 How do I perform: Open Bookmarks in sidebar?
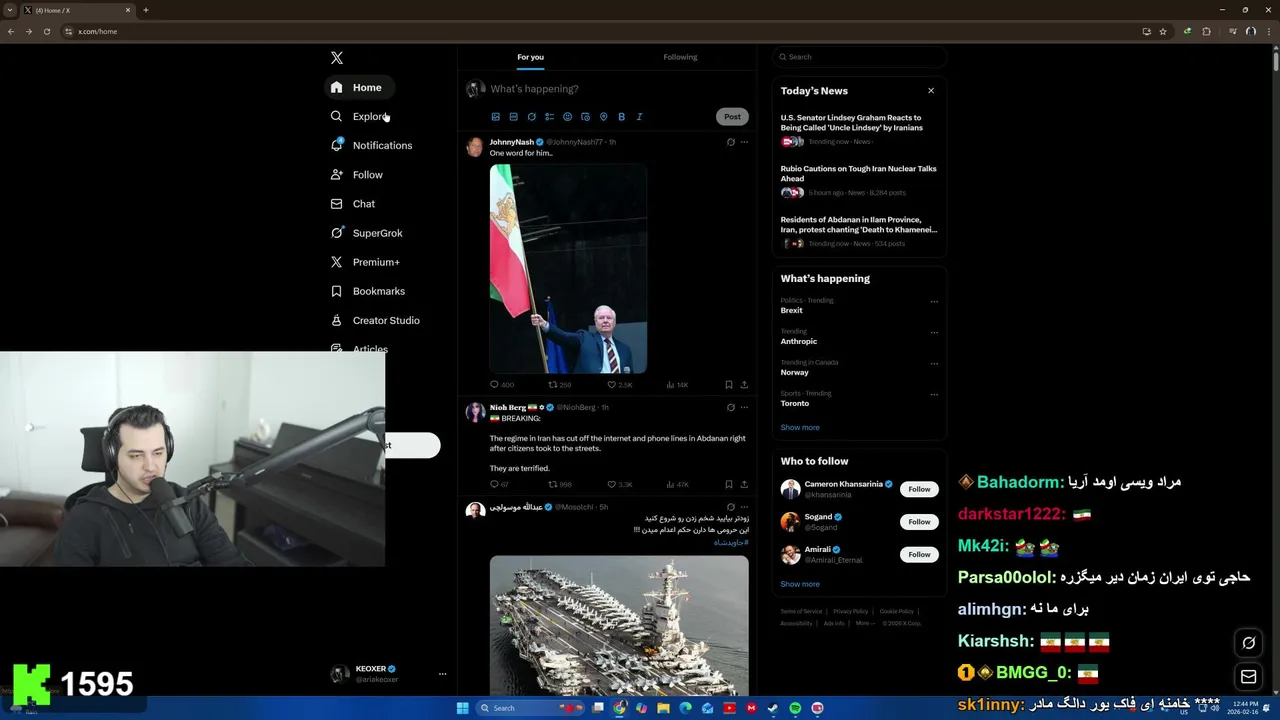click(367, 291)
